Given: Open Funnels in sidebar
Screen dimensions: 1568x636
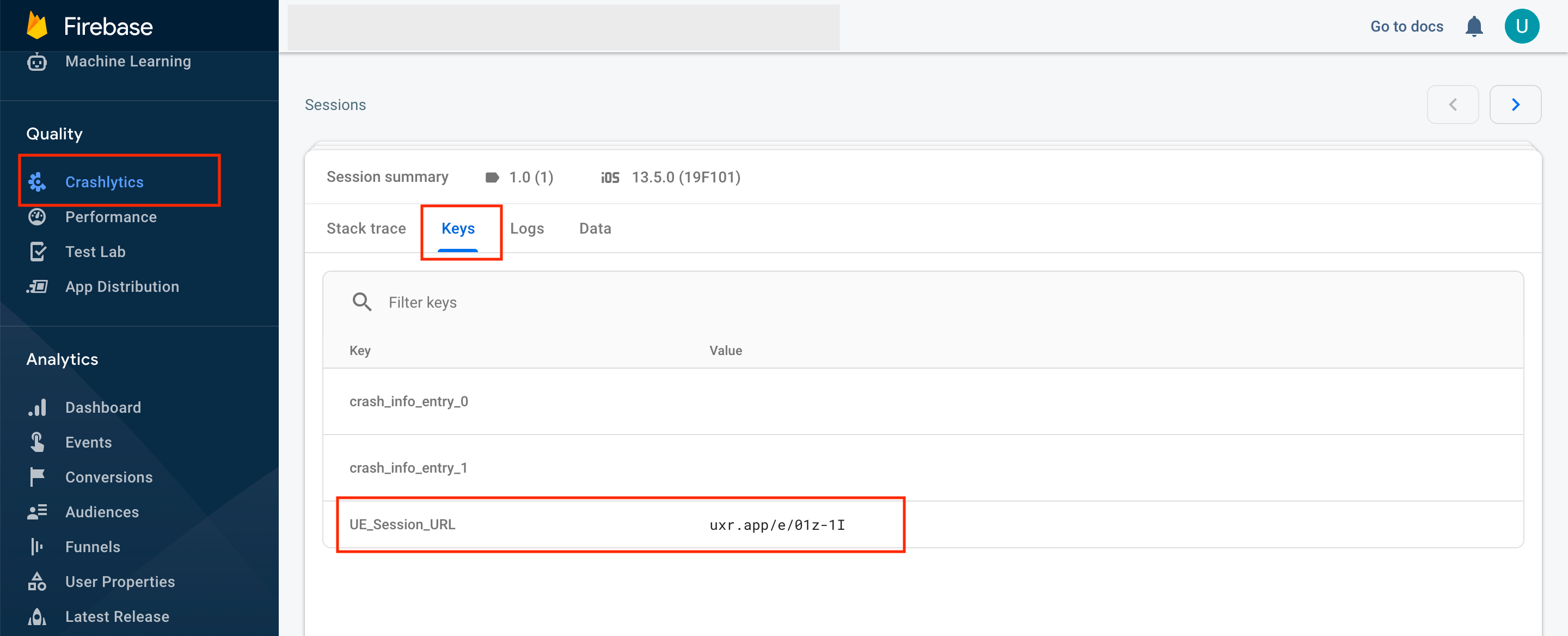Looking at the screenshot, I should pos(93,547).
